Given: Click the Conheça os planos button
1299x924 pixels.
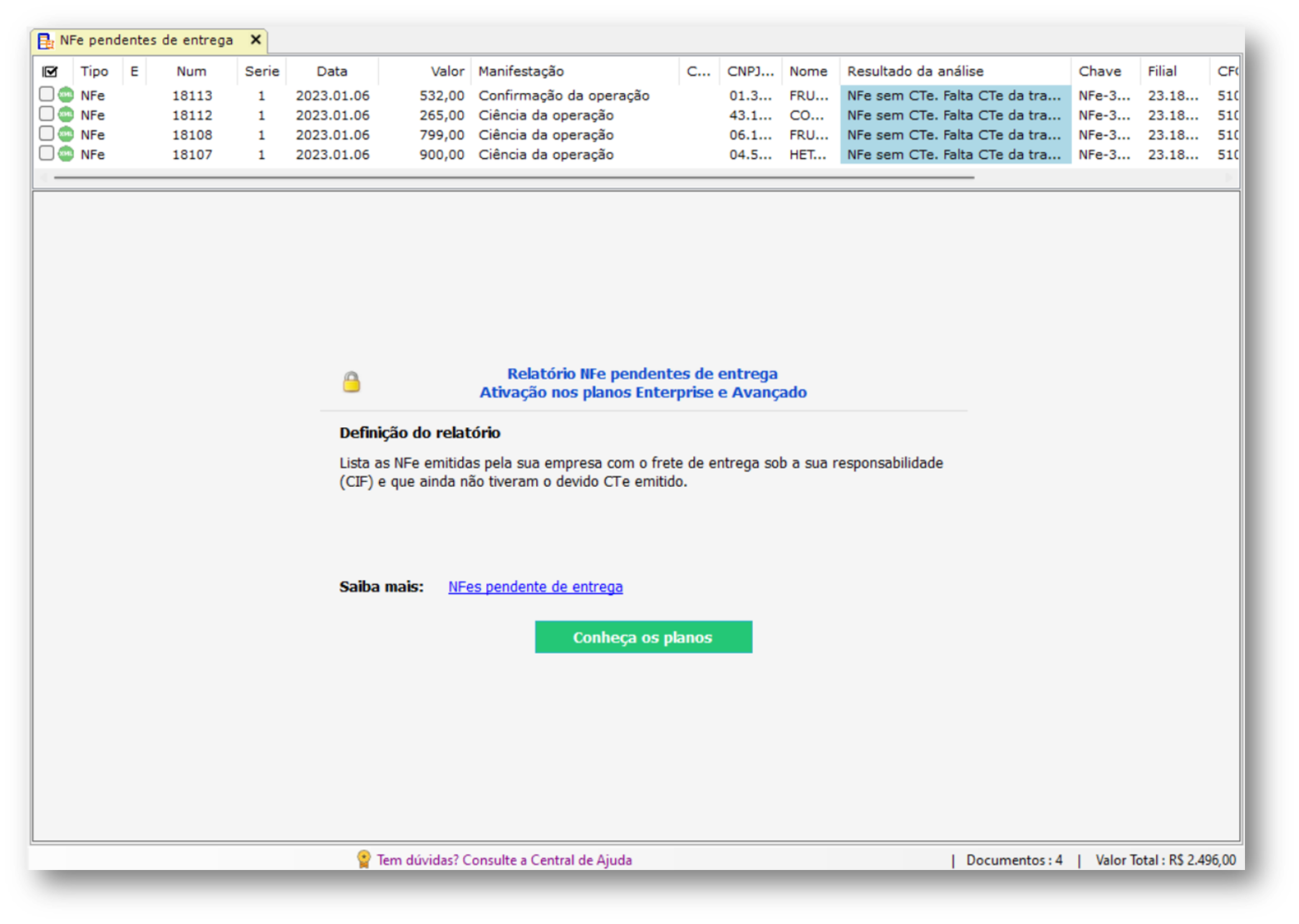Looking at the screenshot, I should (x=643, y=637).
